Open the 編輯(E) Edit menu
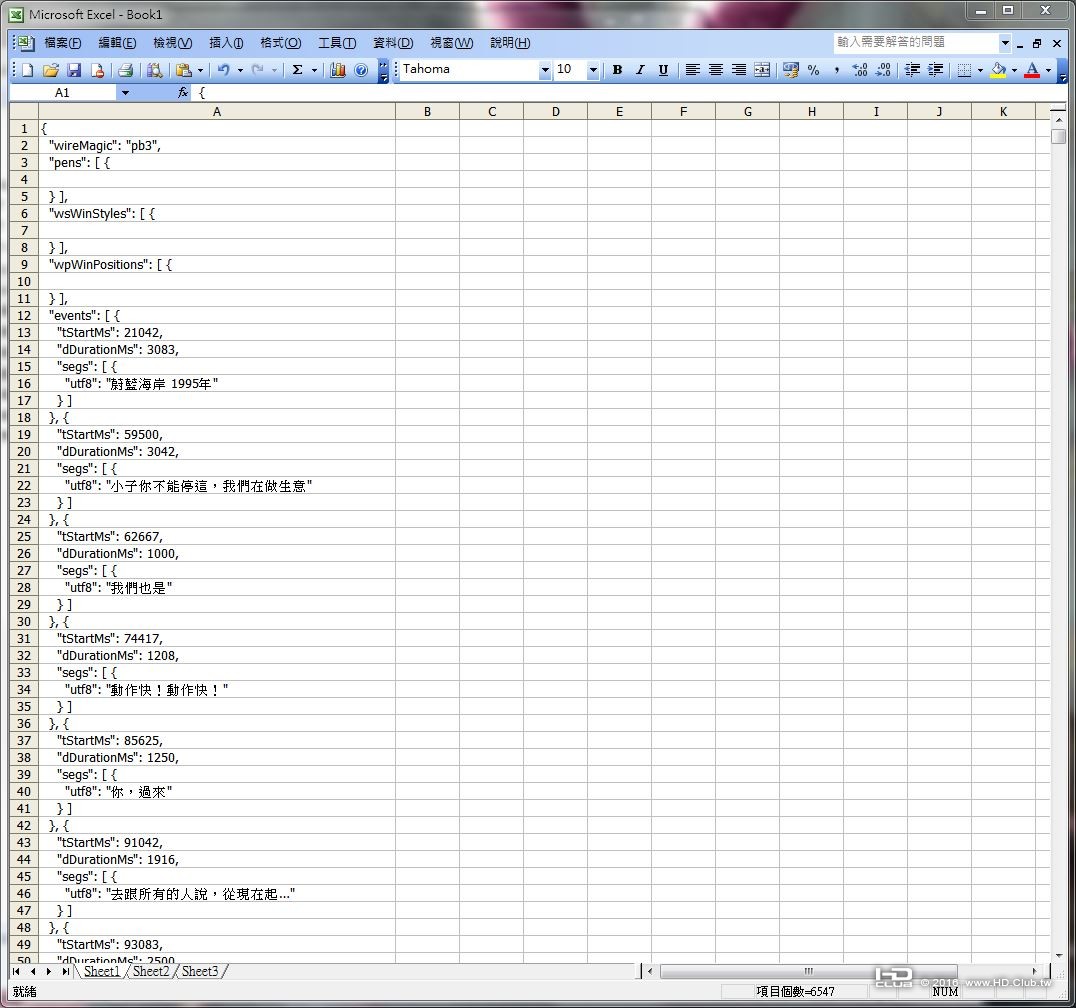Screen dimensions: 1076x1008 [117, 43]
